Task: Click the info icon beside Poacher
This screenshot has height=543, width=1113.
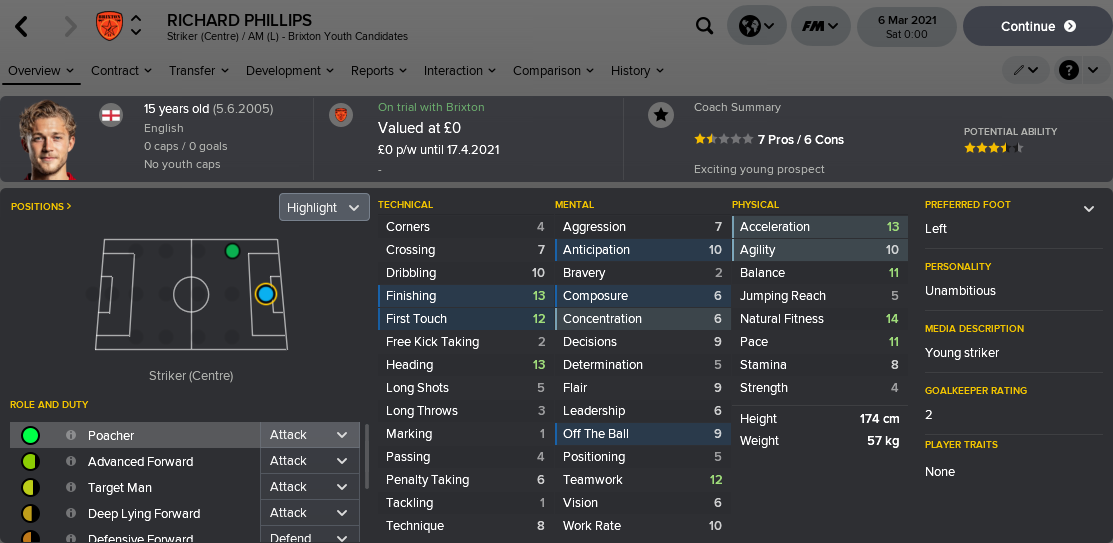Action: click(71, 435)
